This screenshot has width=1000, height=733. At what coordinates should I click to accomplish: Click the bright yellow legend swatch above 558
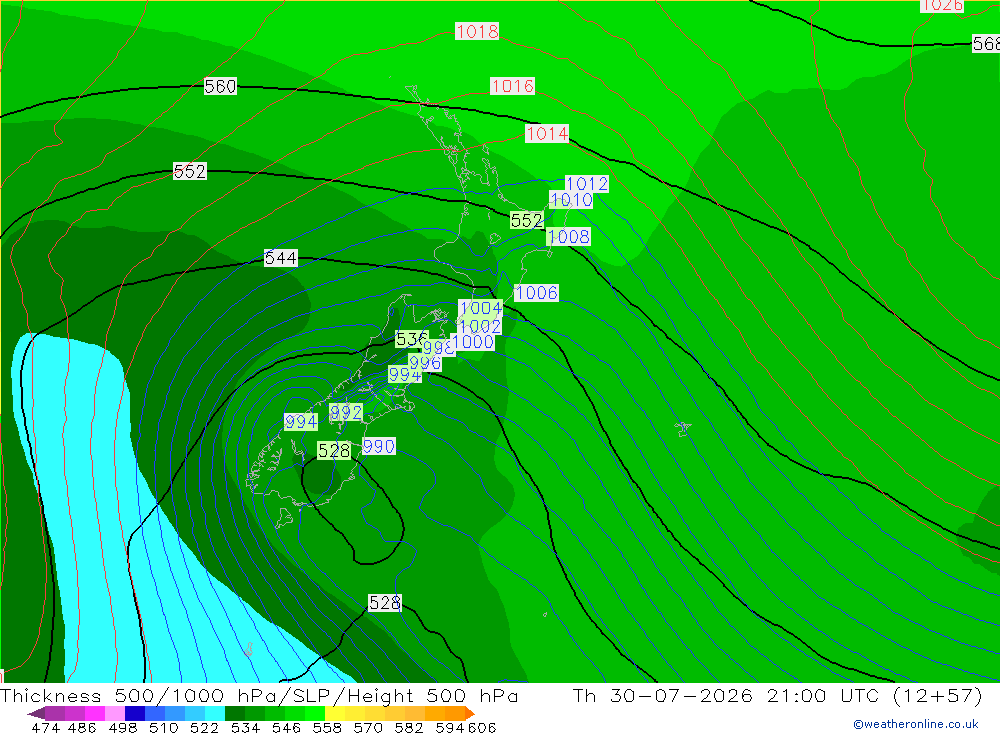tap(335, 713)
